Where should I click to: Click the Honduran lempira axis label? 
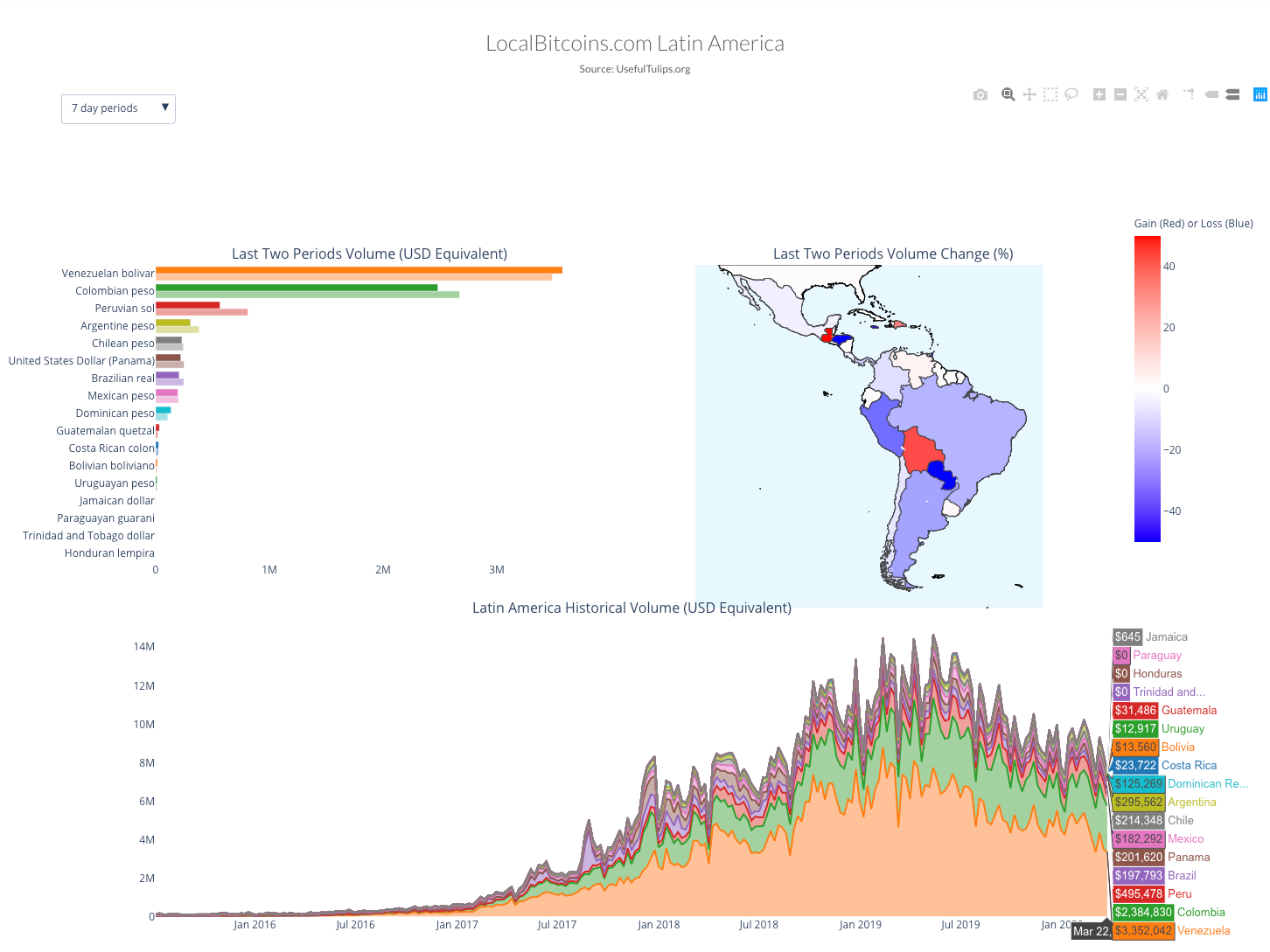pos(109,553)
